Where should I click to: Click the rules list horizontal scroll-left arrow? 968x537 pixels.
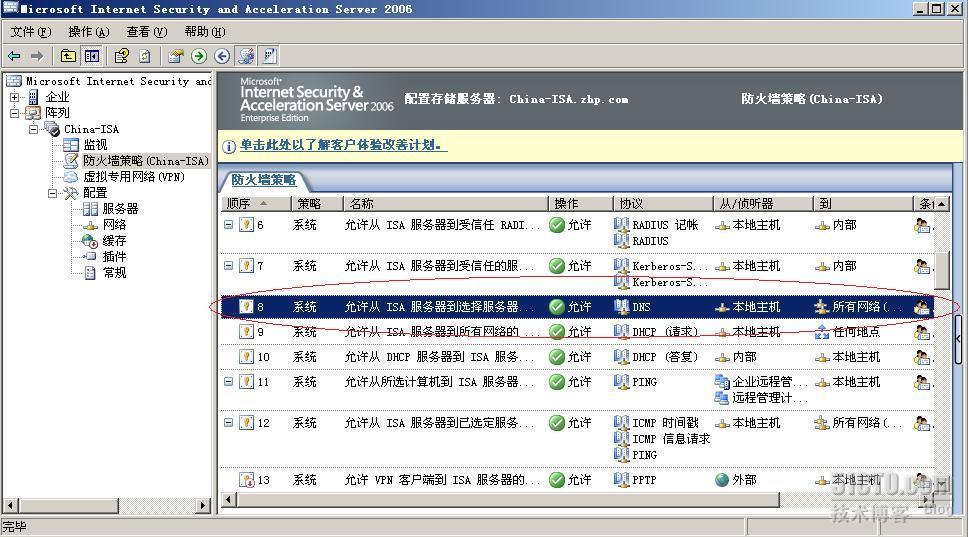click(228, 499)
